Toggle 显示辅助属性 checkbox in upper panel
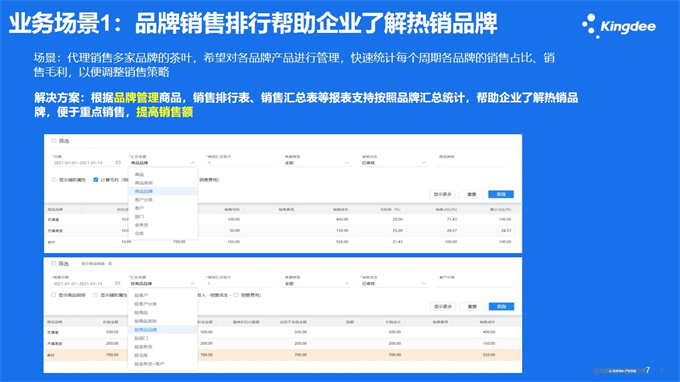This screenshot has height=382, width=680. 54,180
